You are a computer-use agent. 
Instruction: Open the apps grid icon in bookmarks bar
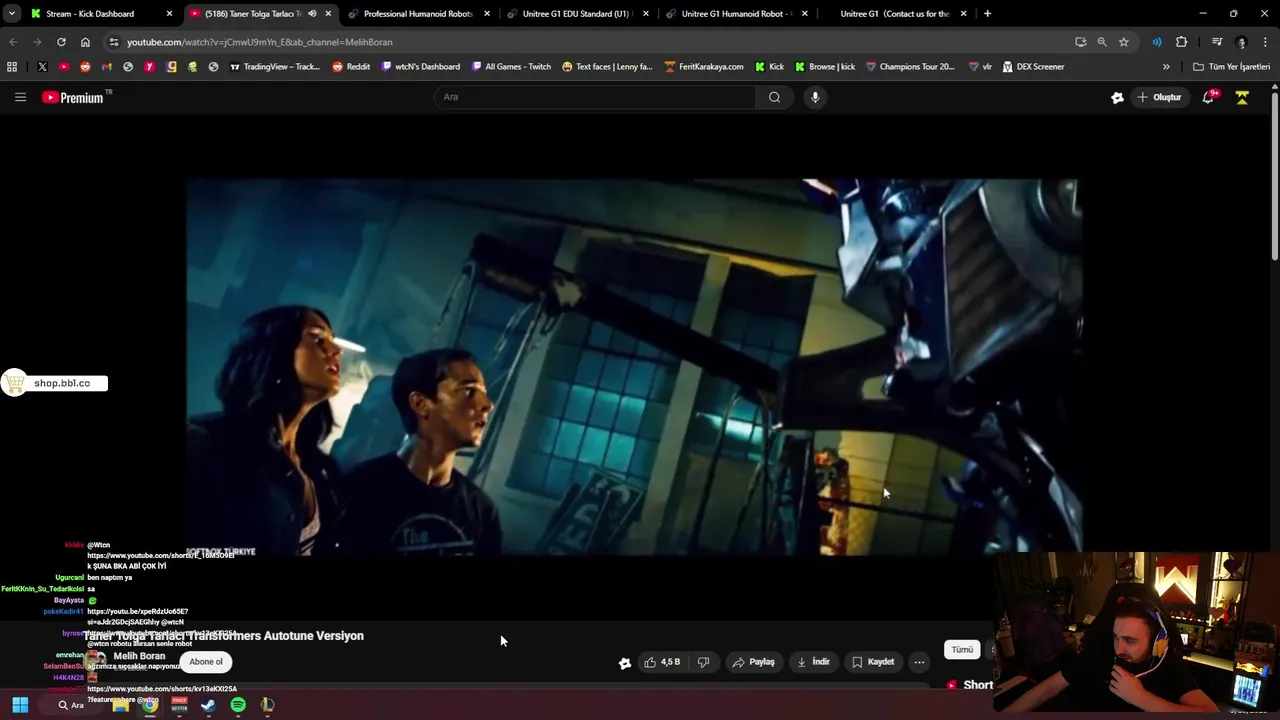[12, 67]
